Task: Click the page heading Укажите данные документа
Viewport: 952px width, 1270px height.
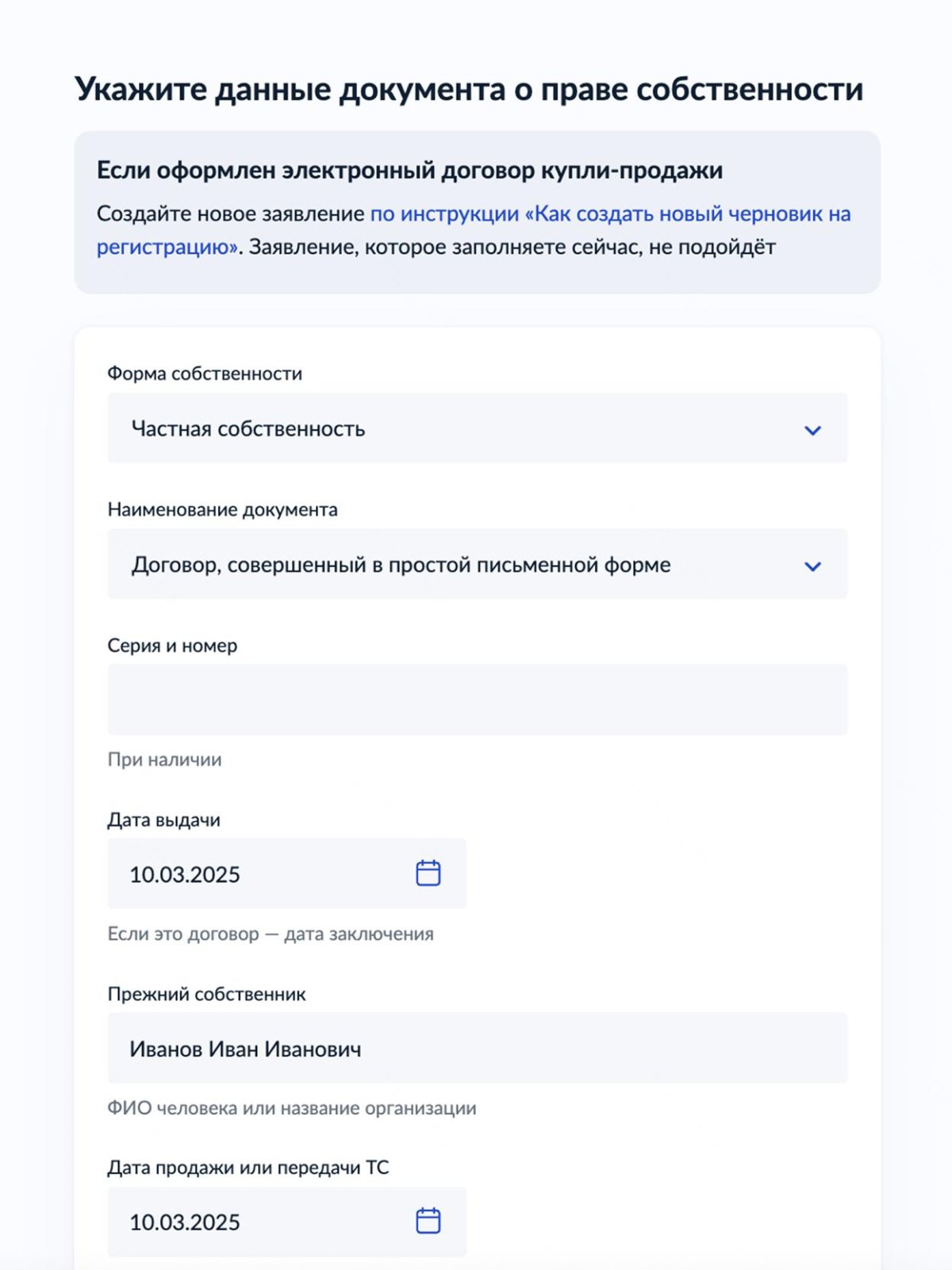Action: (x=468, y=89)
